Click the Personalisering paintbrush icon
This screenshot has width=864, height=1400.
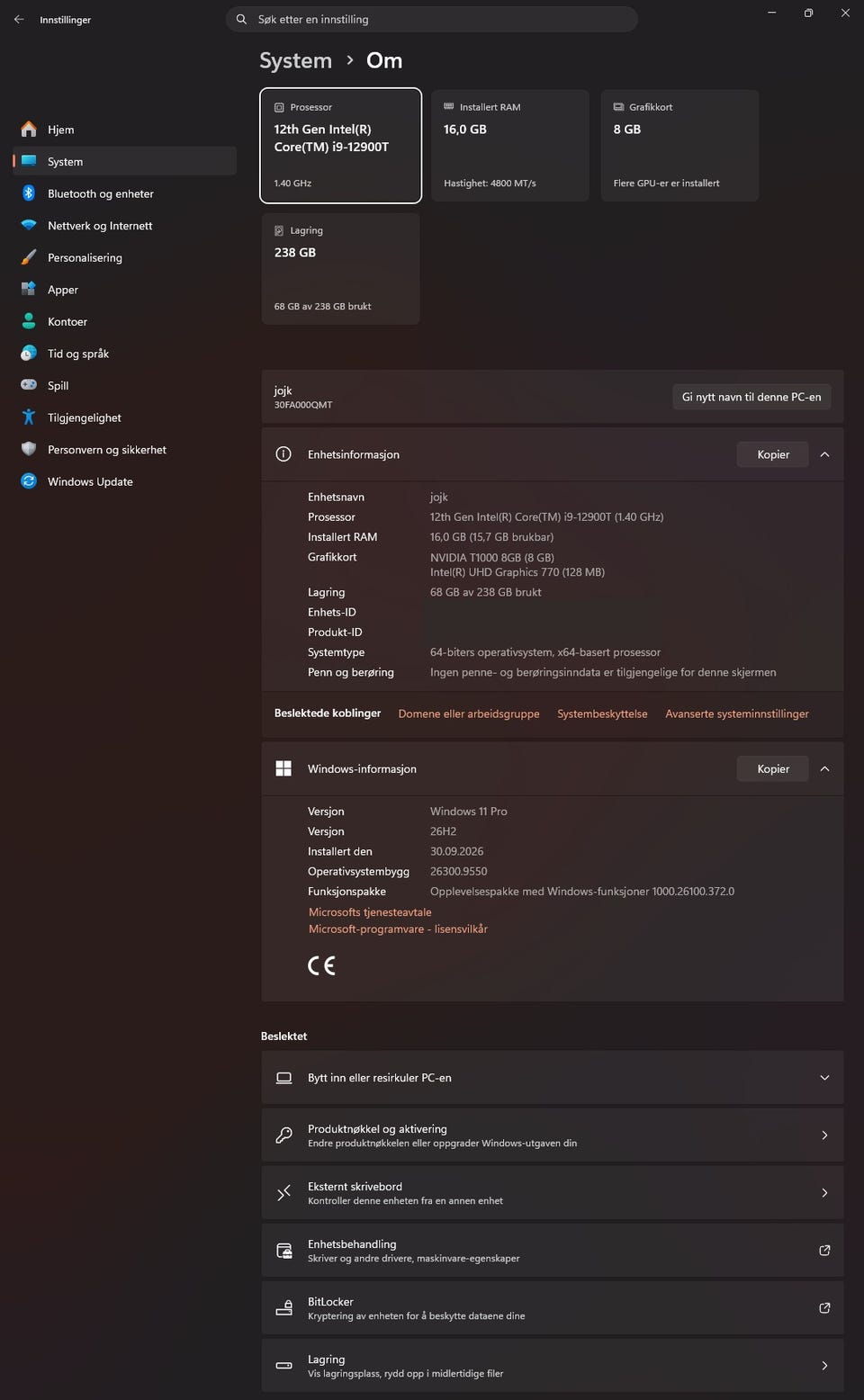pos(29,257)
